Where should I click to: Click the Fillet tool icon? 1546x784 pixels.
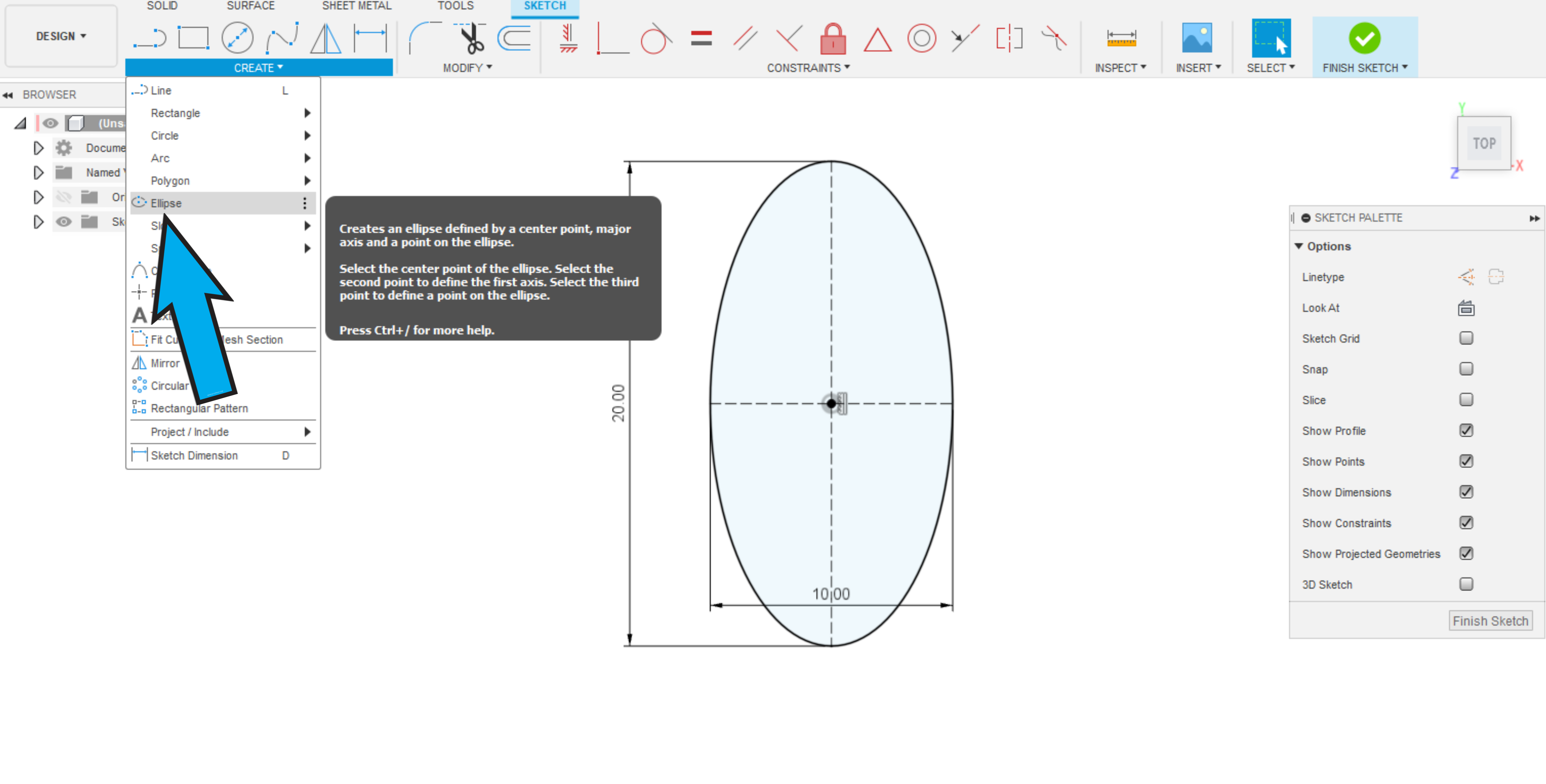424,38
